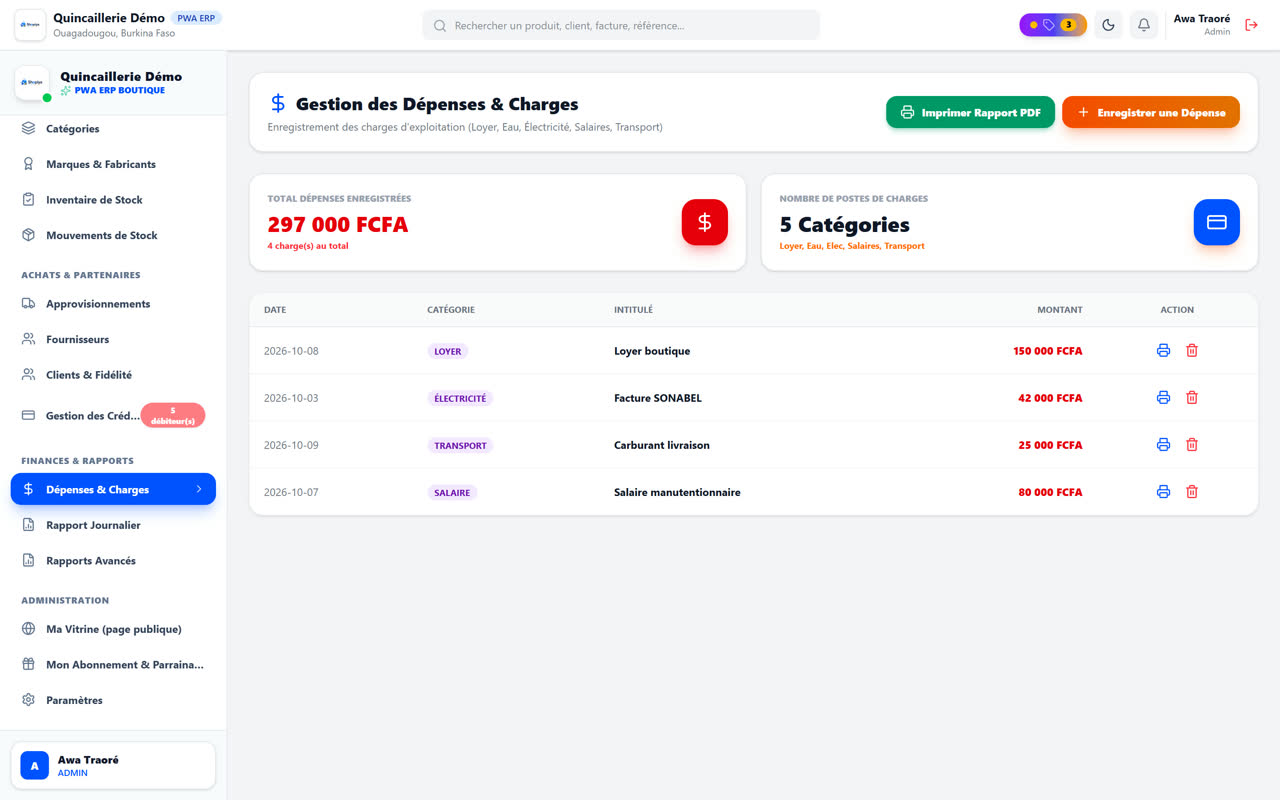Screen dimensions: 1280x800
Task: Open notifications bell in the top bar
Action: 1144,25
